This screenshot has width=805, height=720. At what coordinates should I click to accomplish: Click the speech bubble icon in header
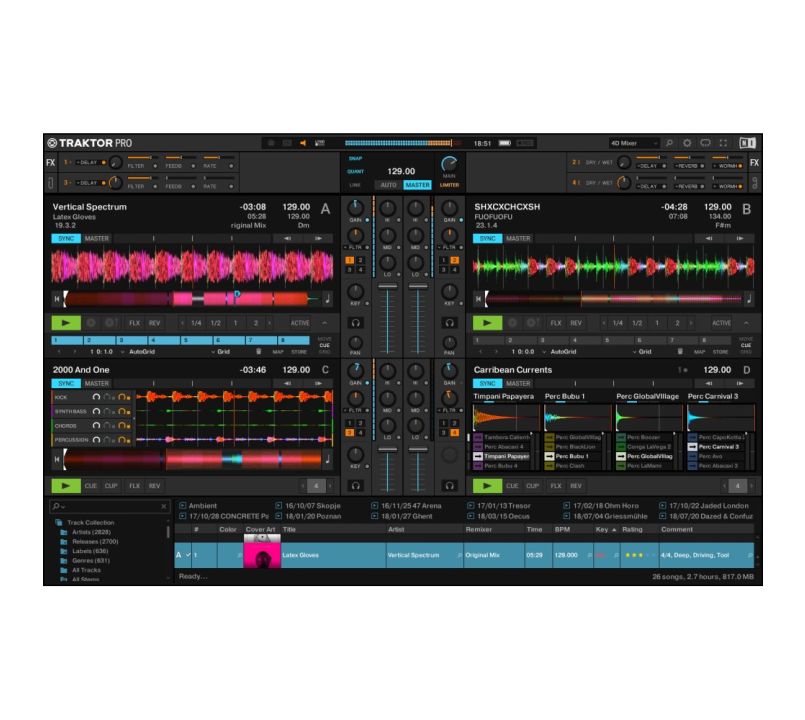click(x=705, y=143)
